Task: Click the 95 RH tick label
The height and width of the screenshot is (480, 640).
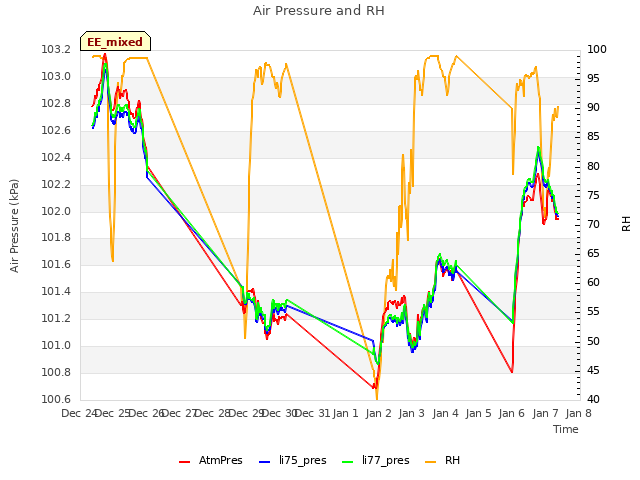Action: pos(593,79)
